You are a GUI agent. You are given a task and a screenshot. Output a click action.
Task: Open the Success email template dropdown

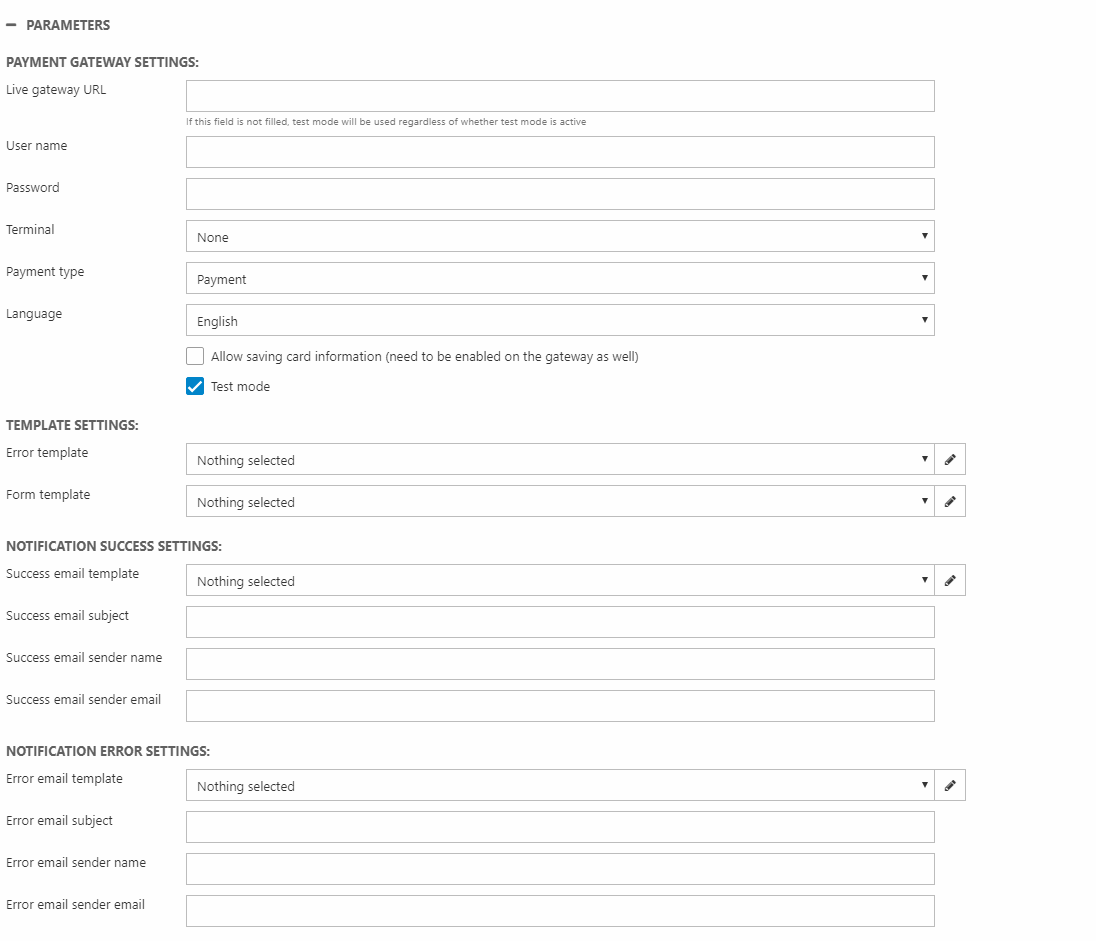click(560, 581)
